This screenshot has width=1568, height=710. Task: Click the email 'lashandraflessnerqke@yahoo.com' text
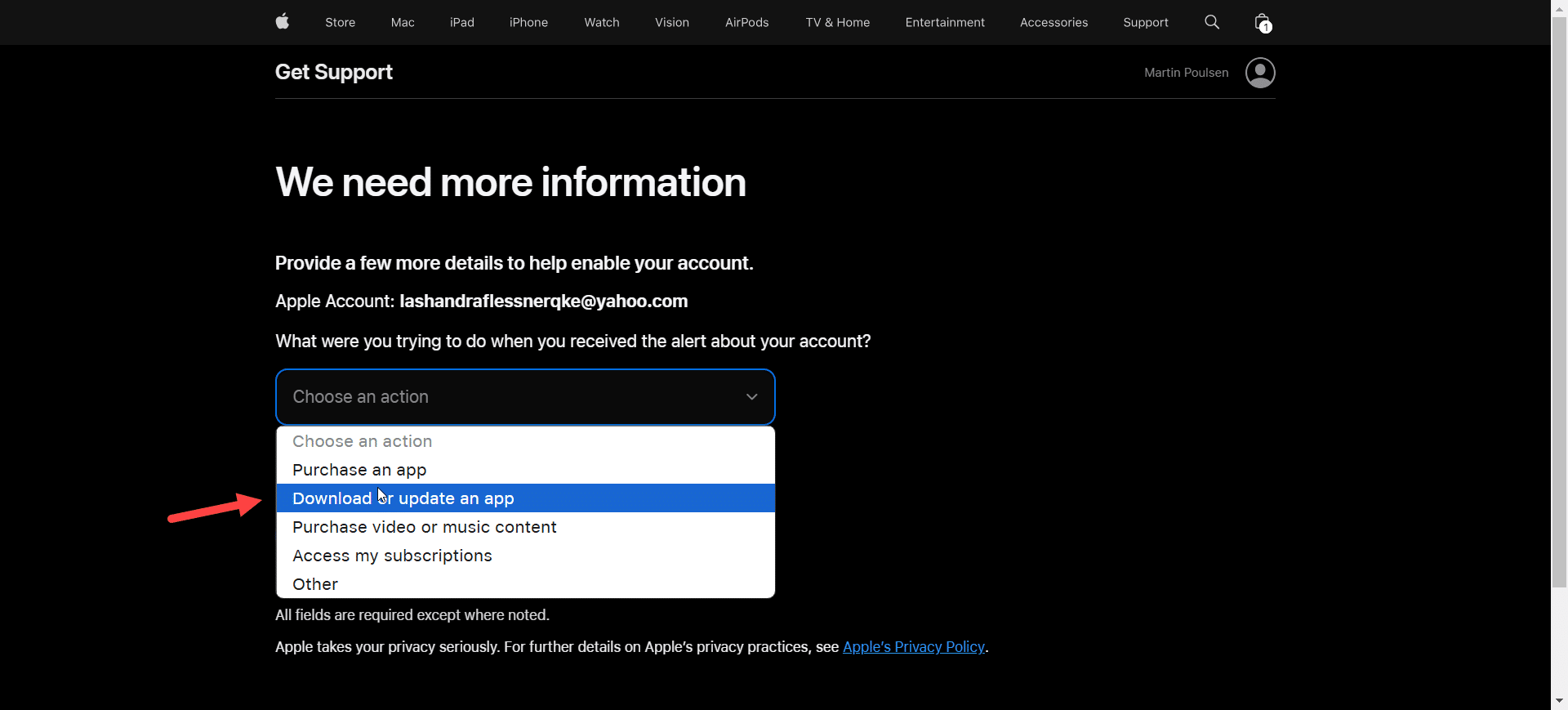(543, 301)
